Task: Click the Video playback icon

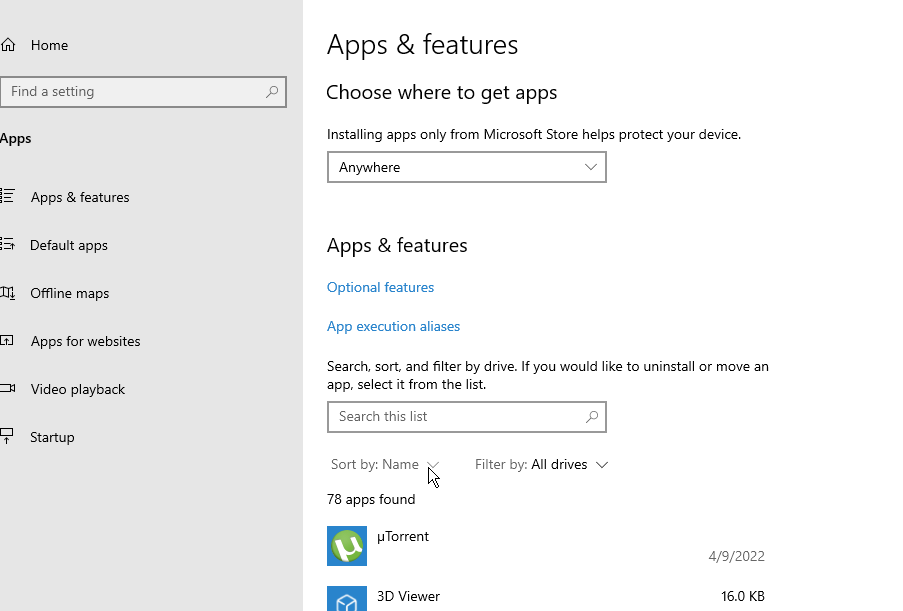Action: click(x=7, y=389)
